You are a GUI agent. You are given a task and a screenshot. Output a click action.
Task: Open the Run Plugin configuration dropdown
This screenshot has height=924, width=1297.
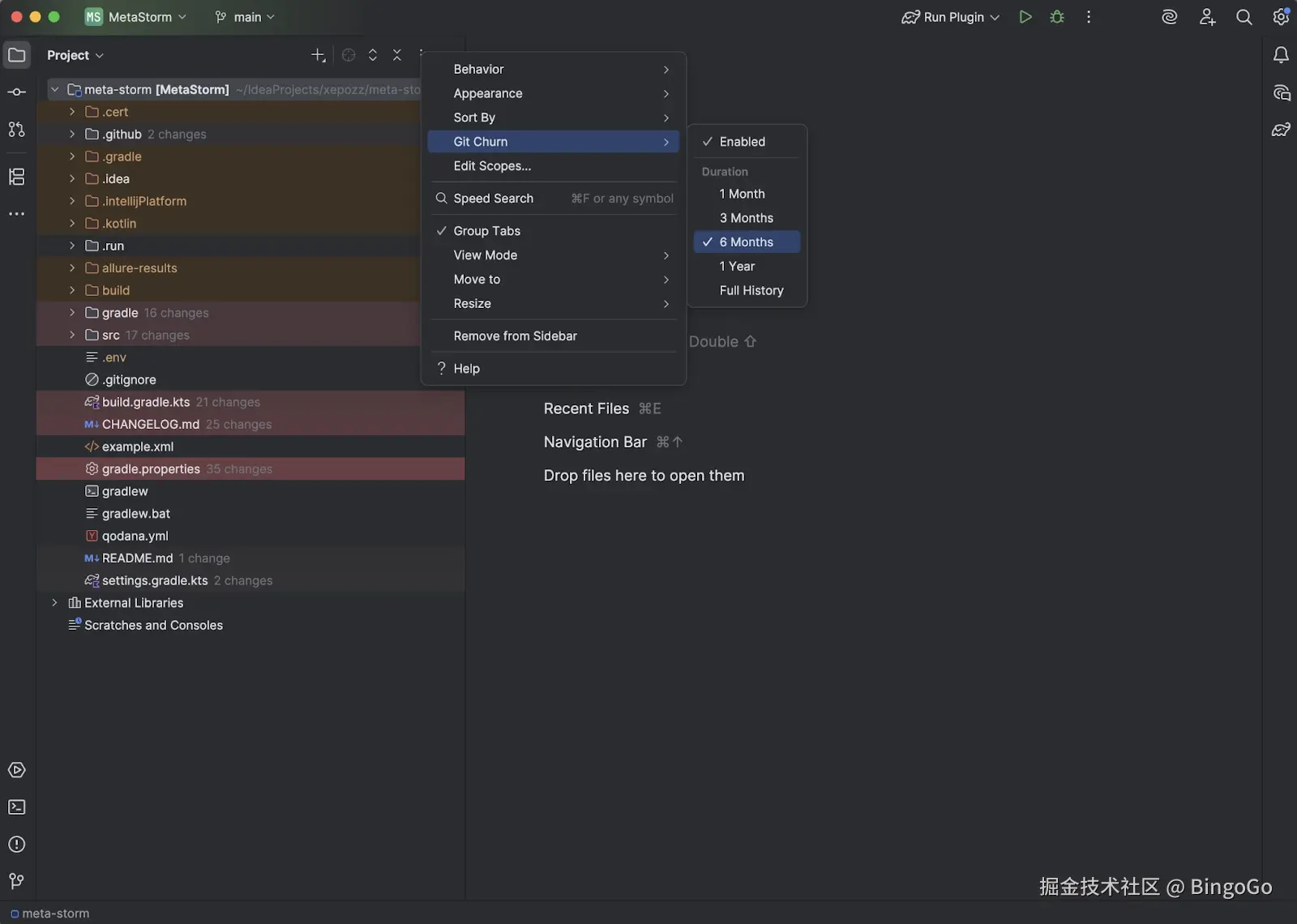point(950,16)
